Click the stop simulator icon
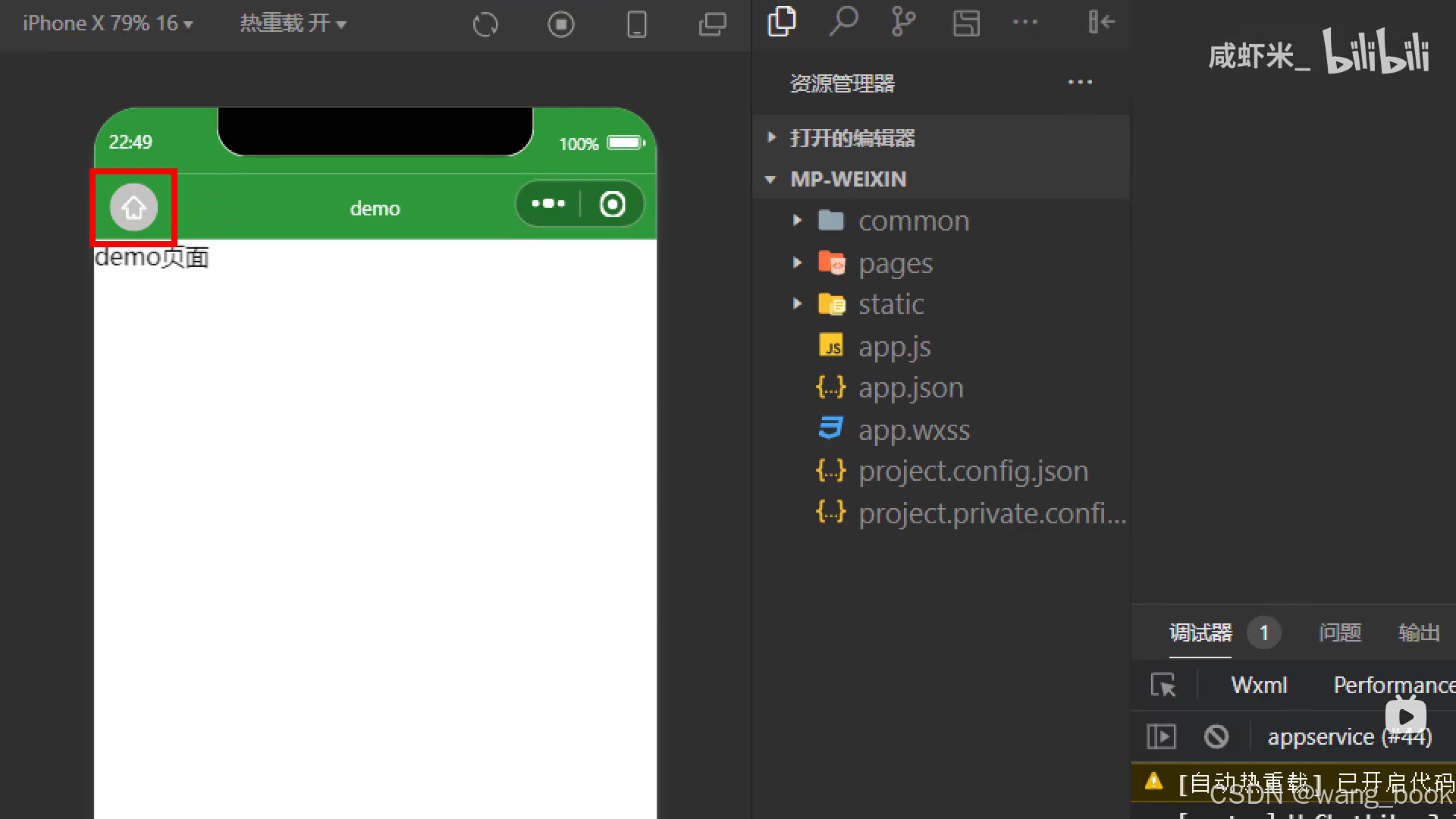 point(561,24)
